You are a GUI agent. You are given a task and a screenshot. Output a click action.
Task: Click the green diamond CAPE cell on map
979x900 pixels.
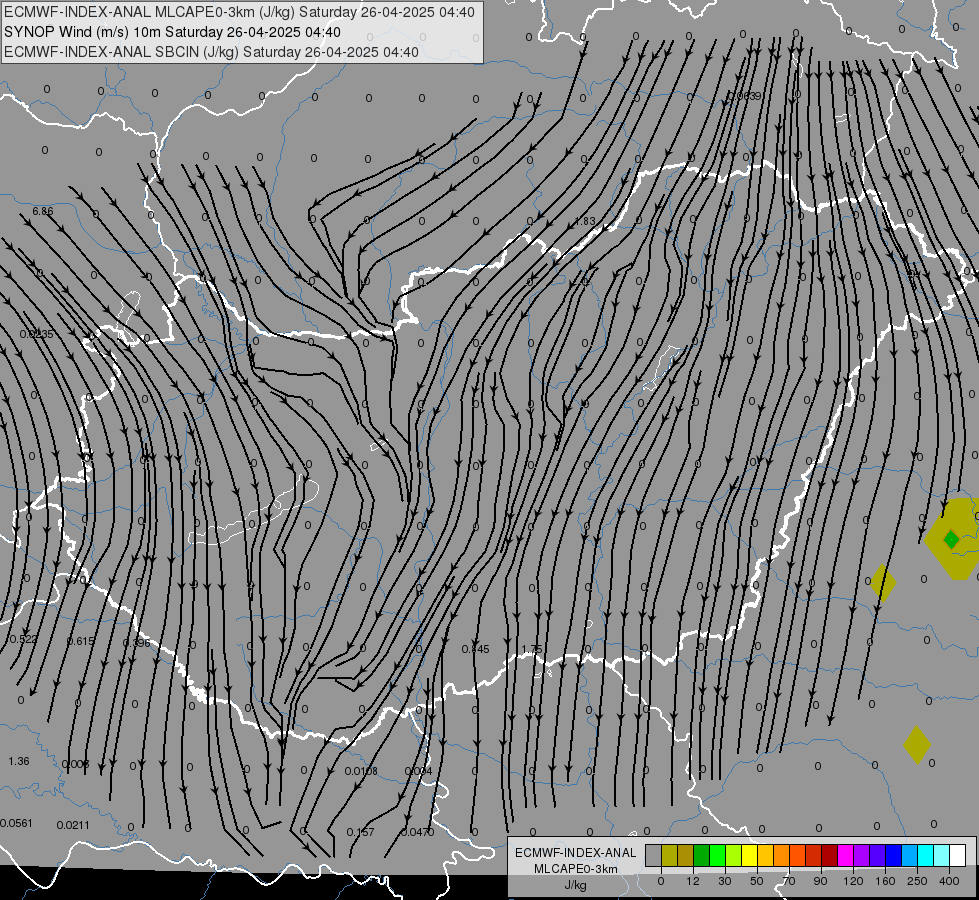tap(951, 539)
